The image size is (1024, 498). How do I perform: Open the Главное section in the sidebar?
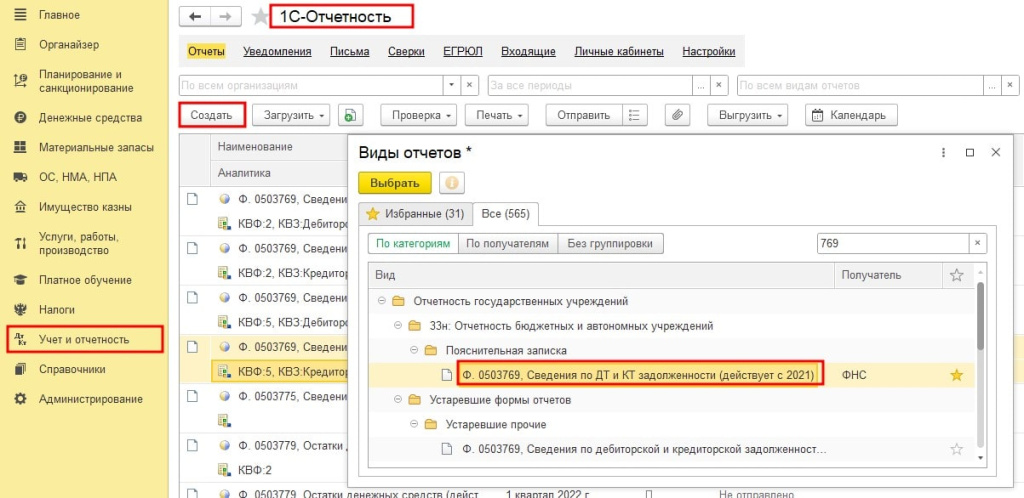pyautogui.click(x=59, y=14)
